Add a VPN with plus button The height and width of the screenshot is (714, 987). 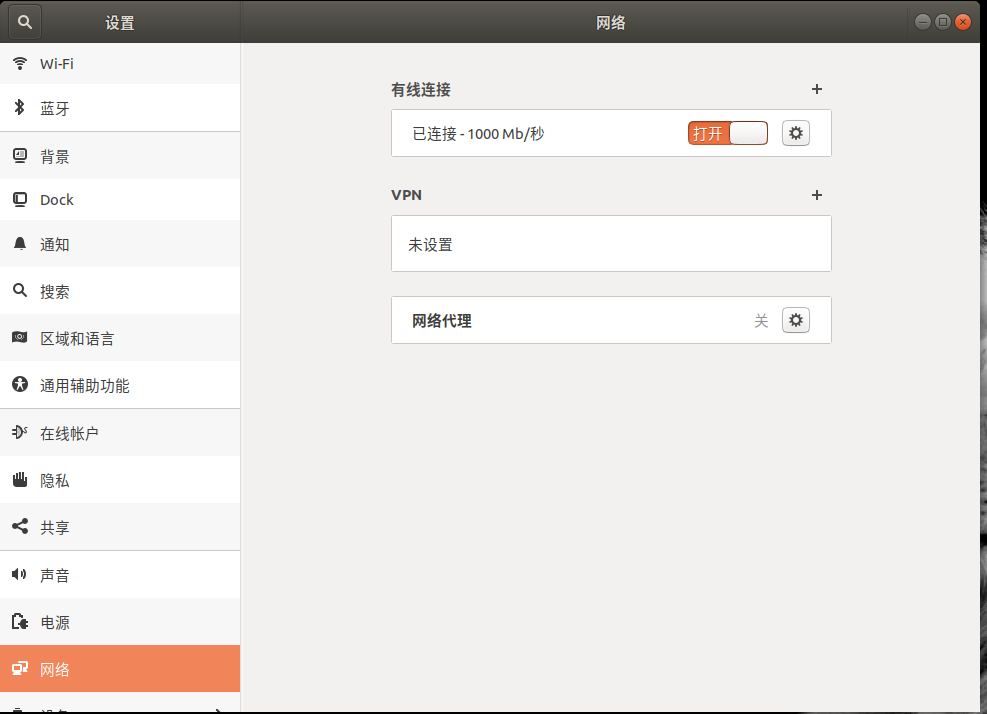[x=816, y=195]
